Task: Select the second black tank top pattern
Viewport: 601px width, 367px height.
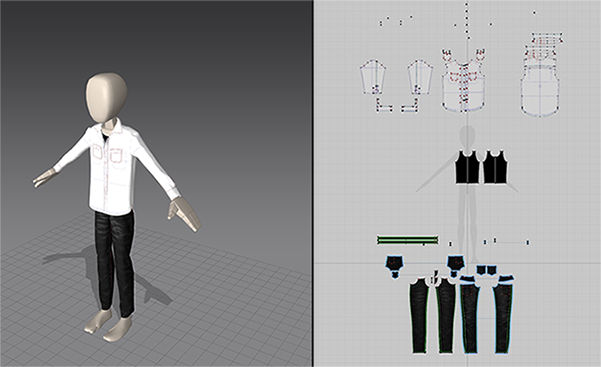Action: click(x=495, y=167)
